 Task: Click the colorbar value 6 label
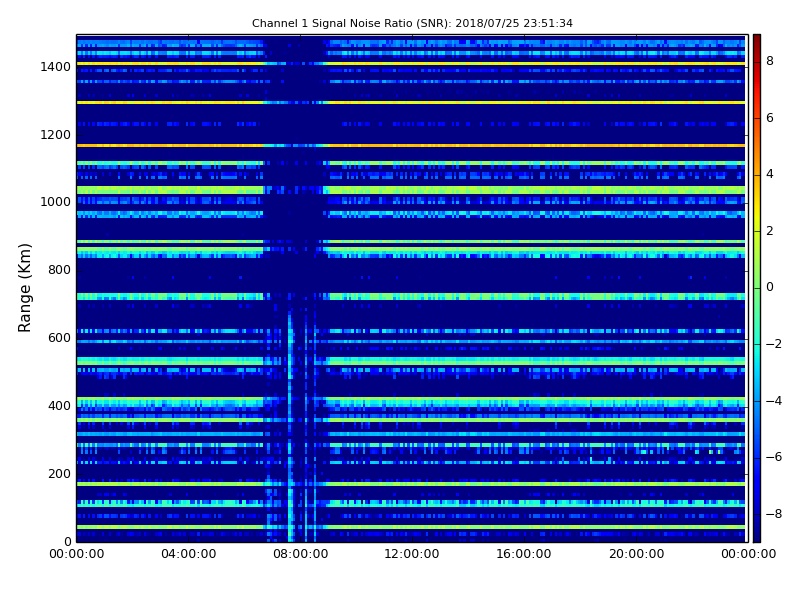click(770, 118)
